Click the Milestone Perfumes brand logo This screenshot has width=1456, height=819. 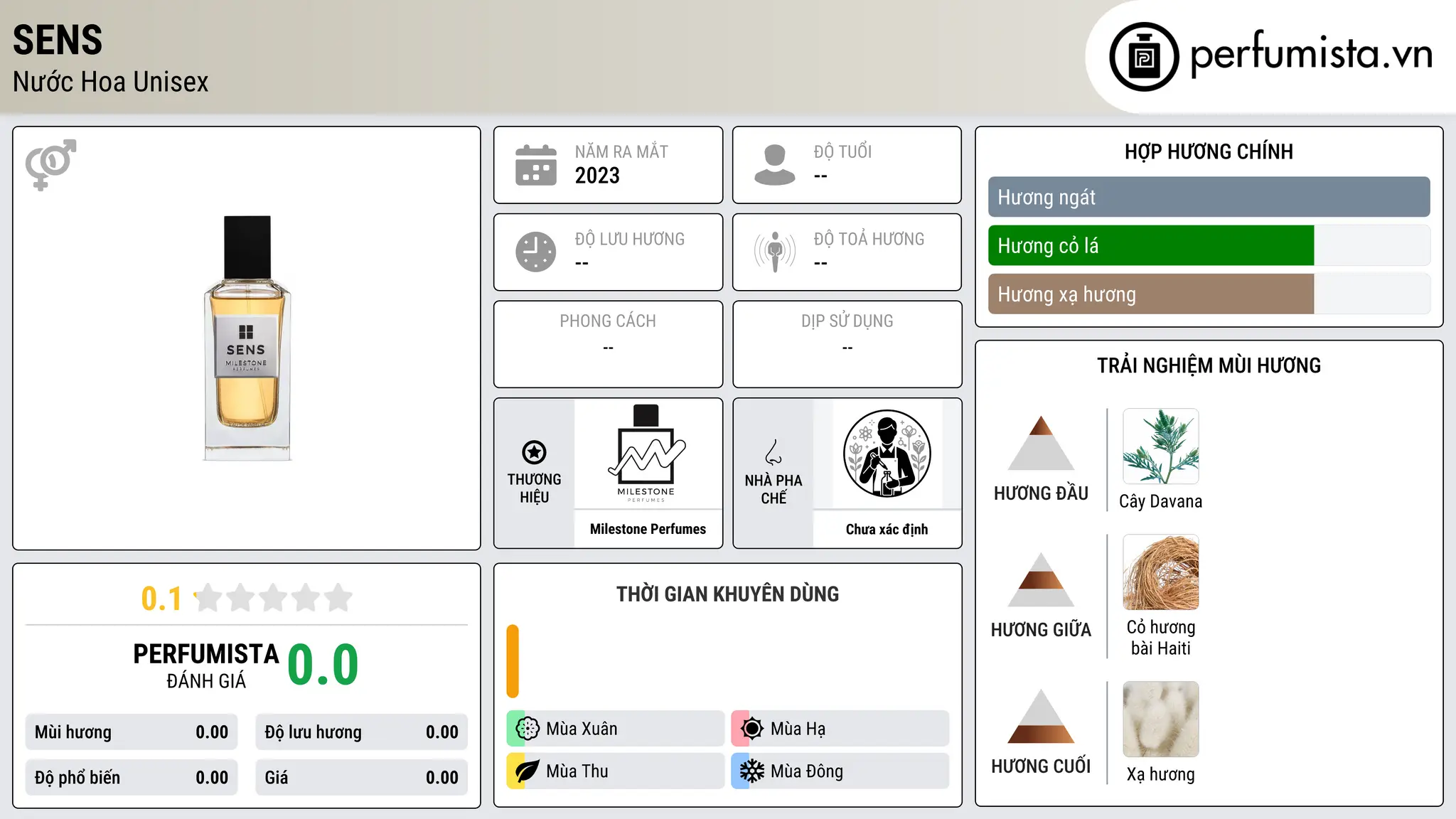pyautogui.click(x=646, y=454)
